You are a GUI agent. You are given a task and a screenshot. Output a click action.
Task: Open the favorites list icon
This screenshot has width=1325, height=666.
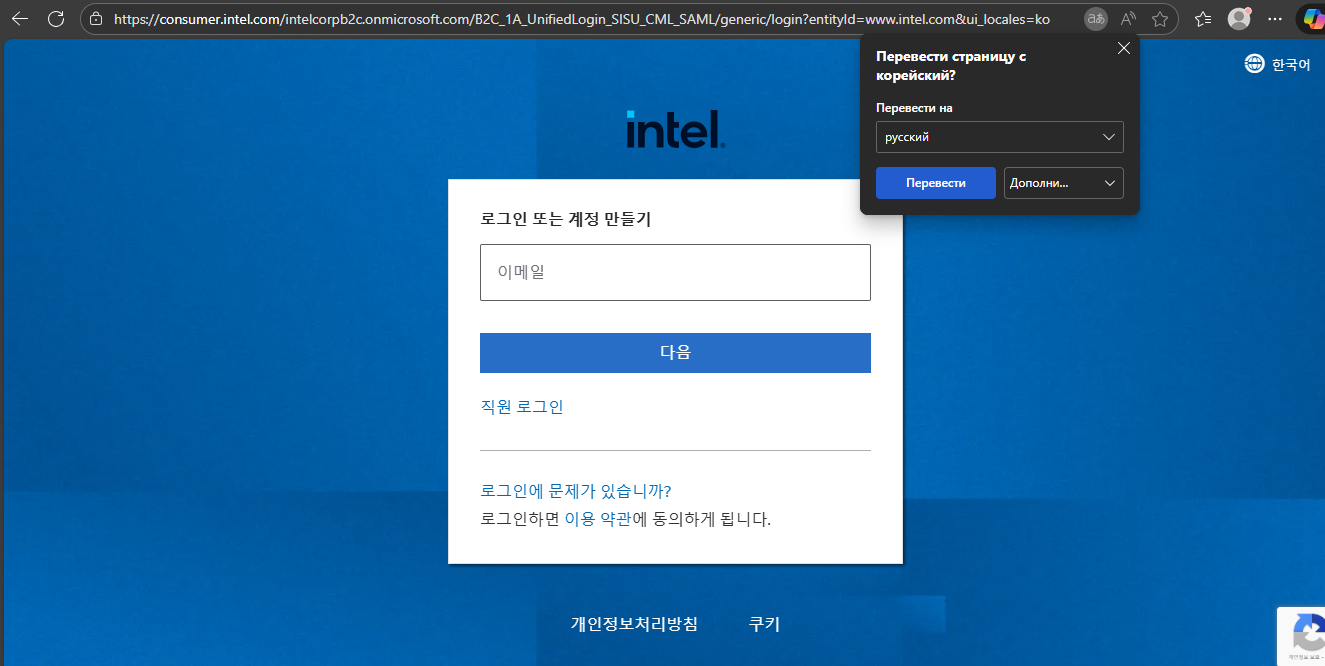coord(1203,18)
